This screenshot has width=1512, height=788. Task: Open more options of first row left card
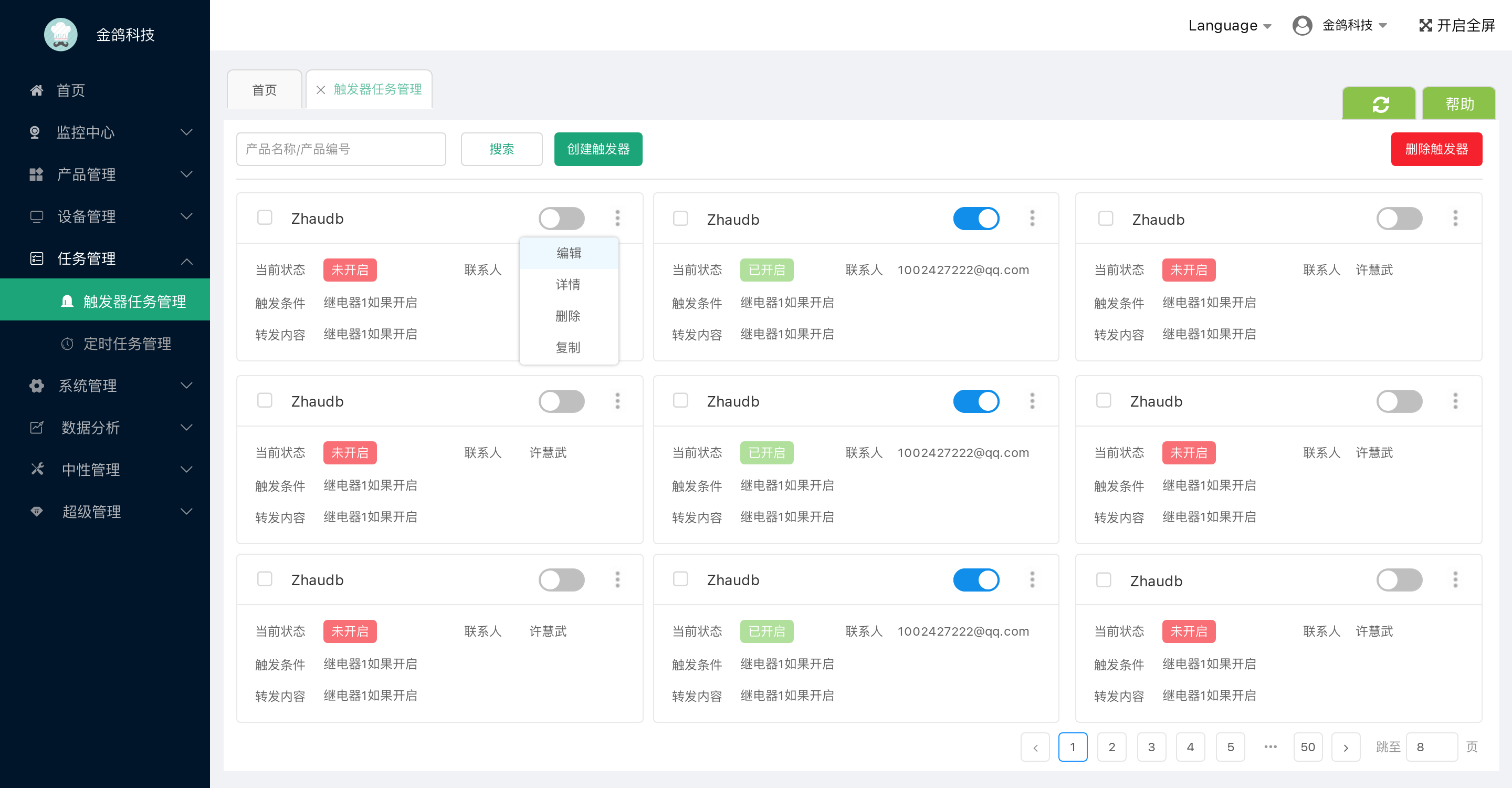click(617, 218)
